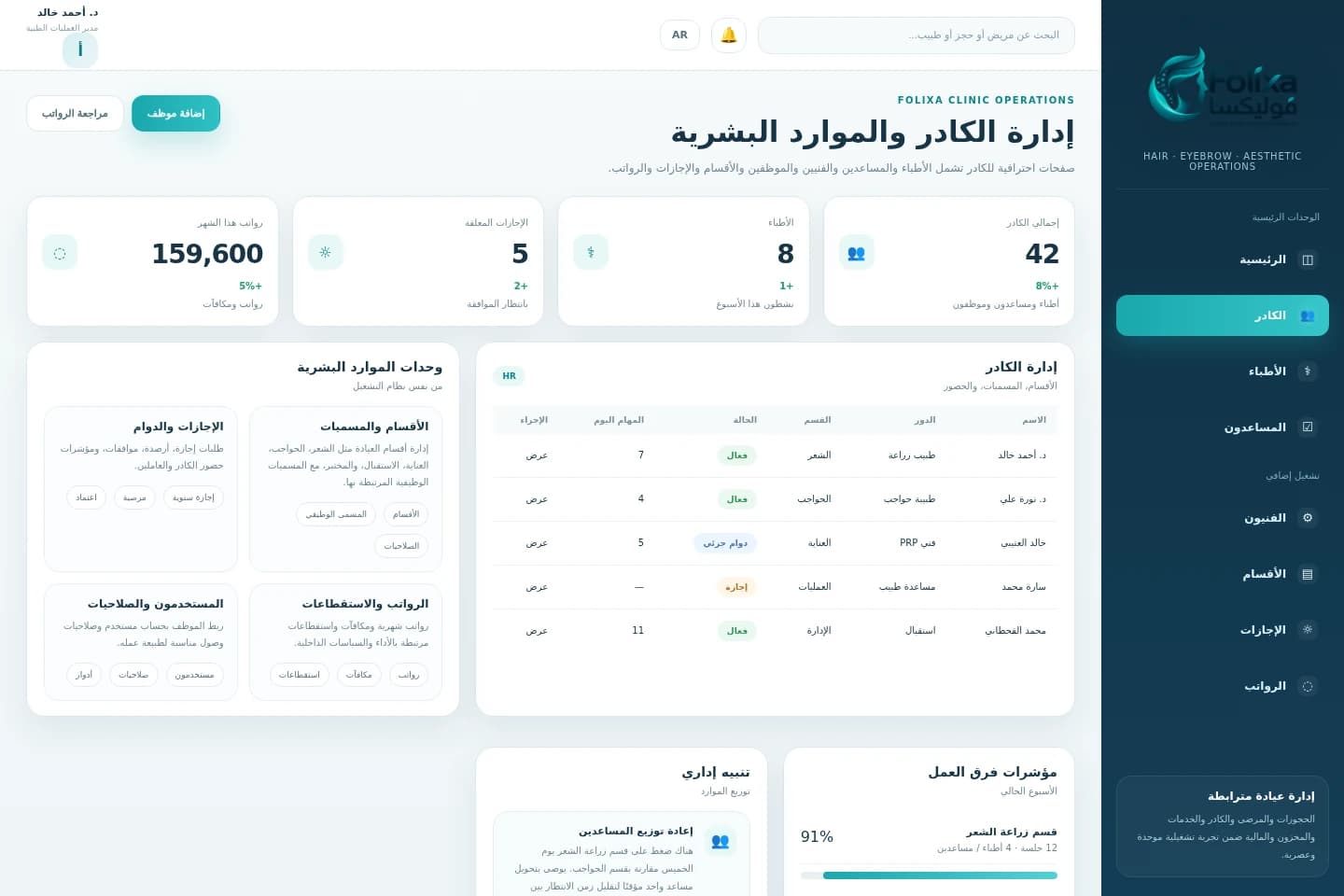Screen dimensions: 1344x896
Task: Click مكافآت chip in payroll card
Action: [358, 675]
